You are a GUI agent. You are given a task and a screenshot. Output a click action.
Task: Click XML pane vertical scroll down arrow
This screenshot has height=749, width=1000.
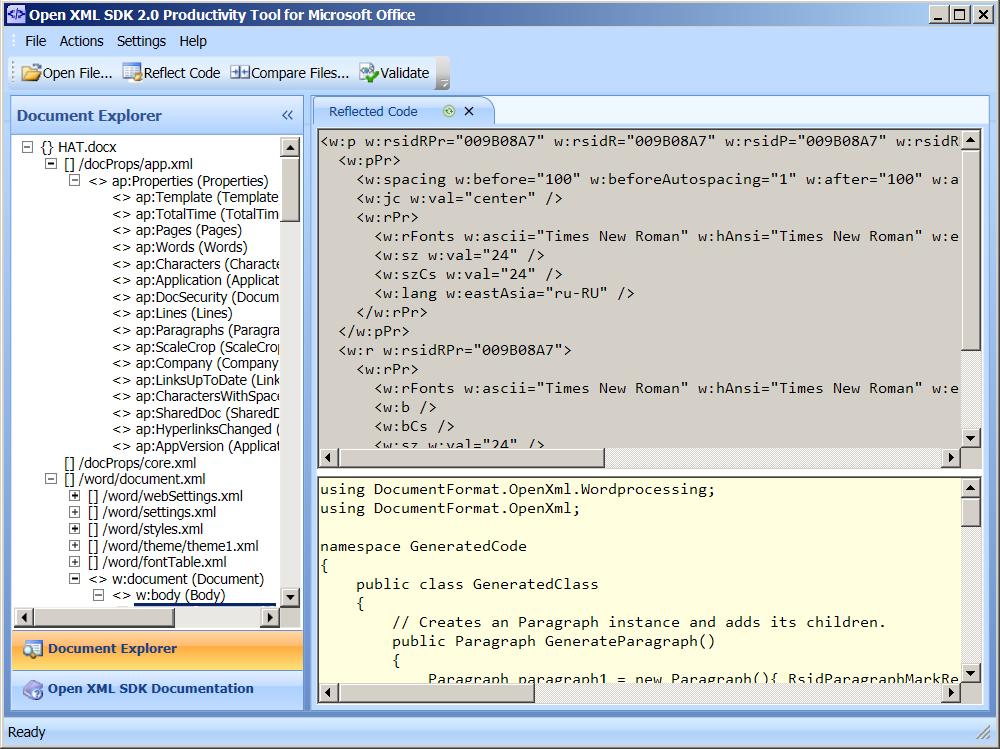tap(971, 438)
